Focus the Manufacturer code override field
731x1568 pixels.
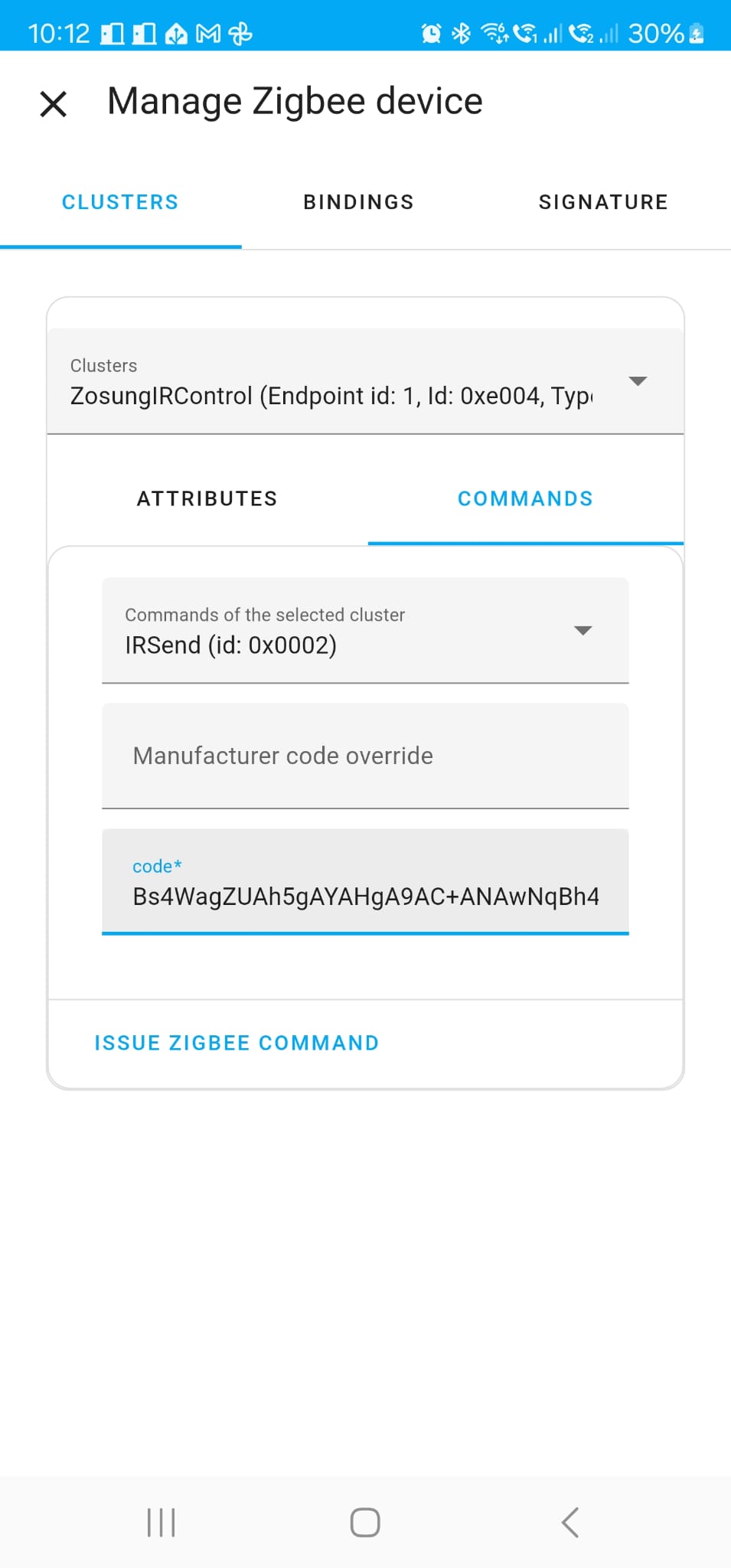tap(365, 756)
